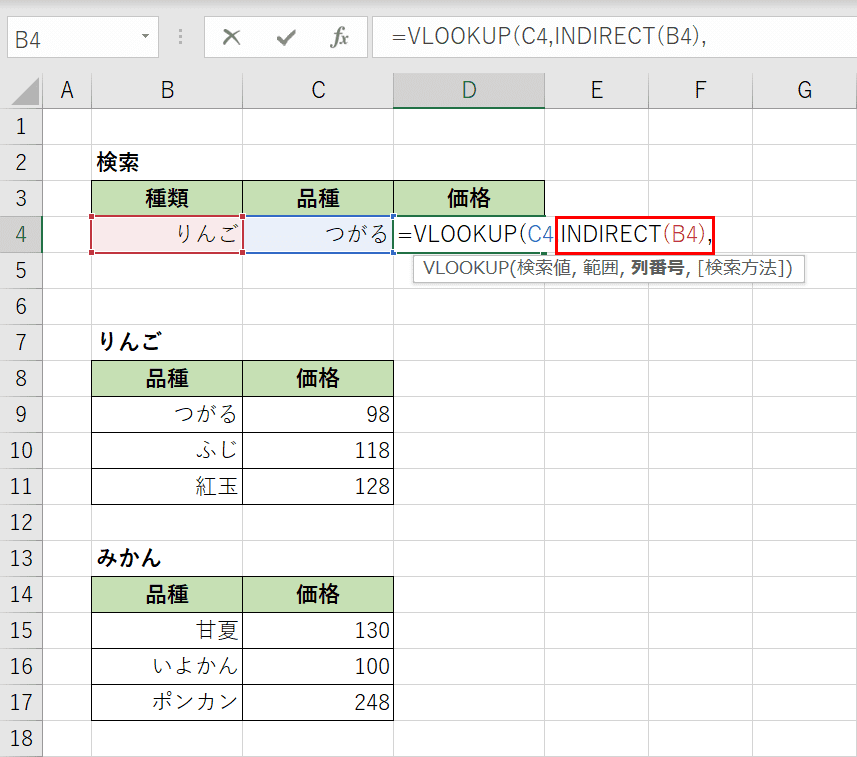Select cell 甘夏
The width and height of the screenshot is (857, 757).
167,630
